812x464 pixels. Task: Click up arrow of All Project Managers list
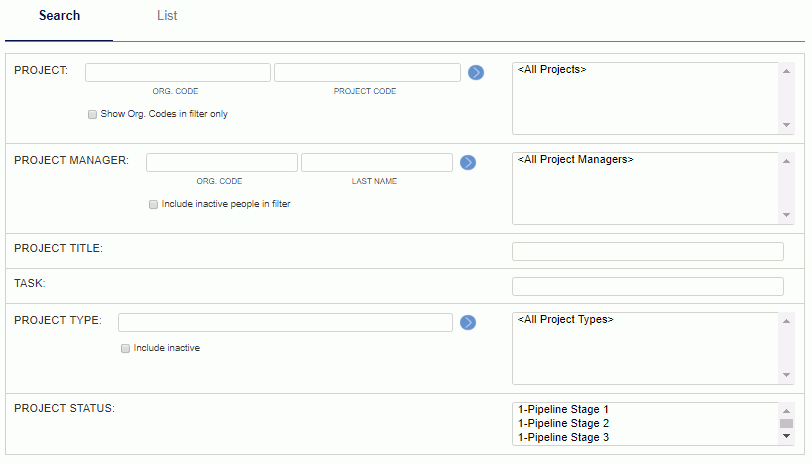[786, 162]
